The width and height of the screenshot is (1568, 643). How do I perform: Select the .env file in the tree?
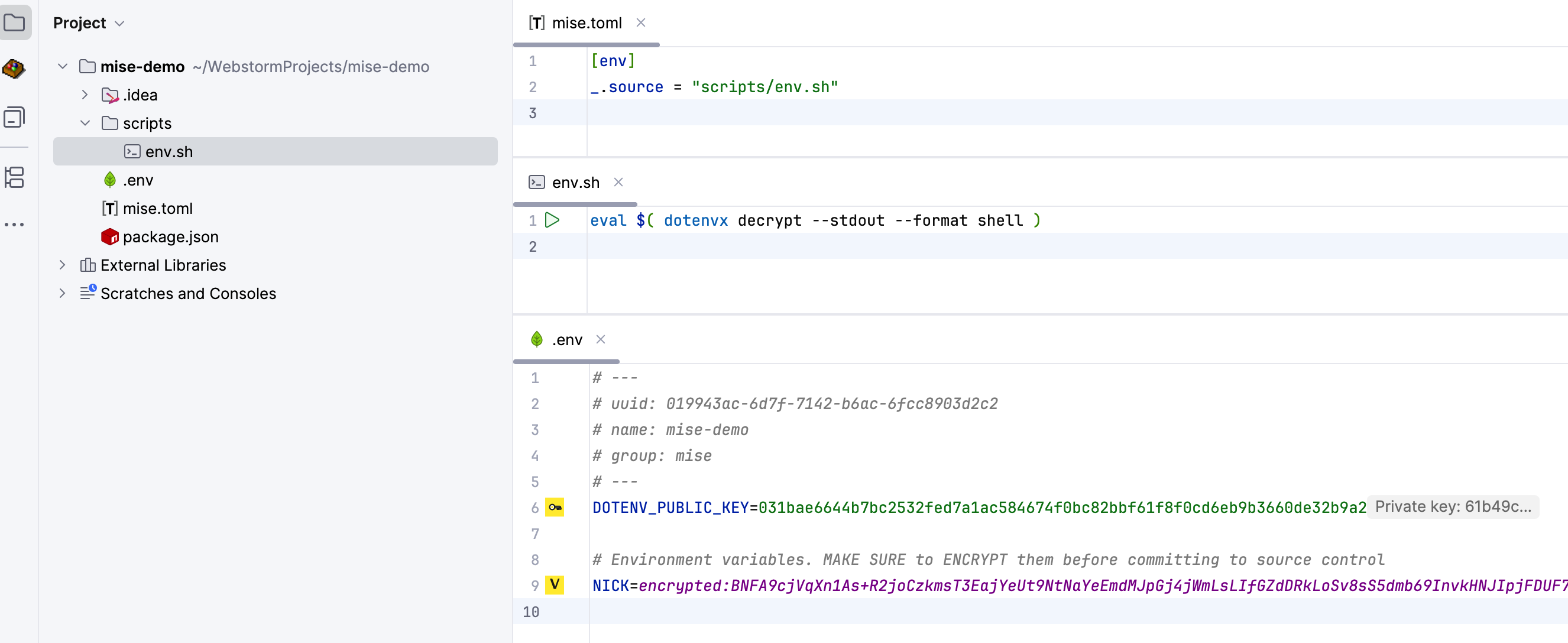[x=138, y=180]
